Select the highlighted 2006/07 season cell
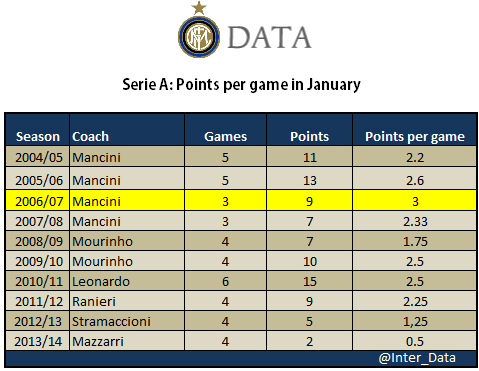Image resolution: width=479 pixels, height=371 pixels. 38,201
